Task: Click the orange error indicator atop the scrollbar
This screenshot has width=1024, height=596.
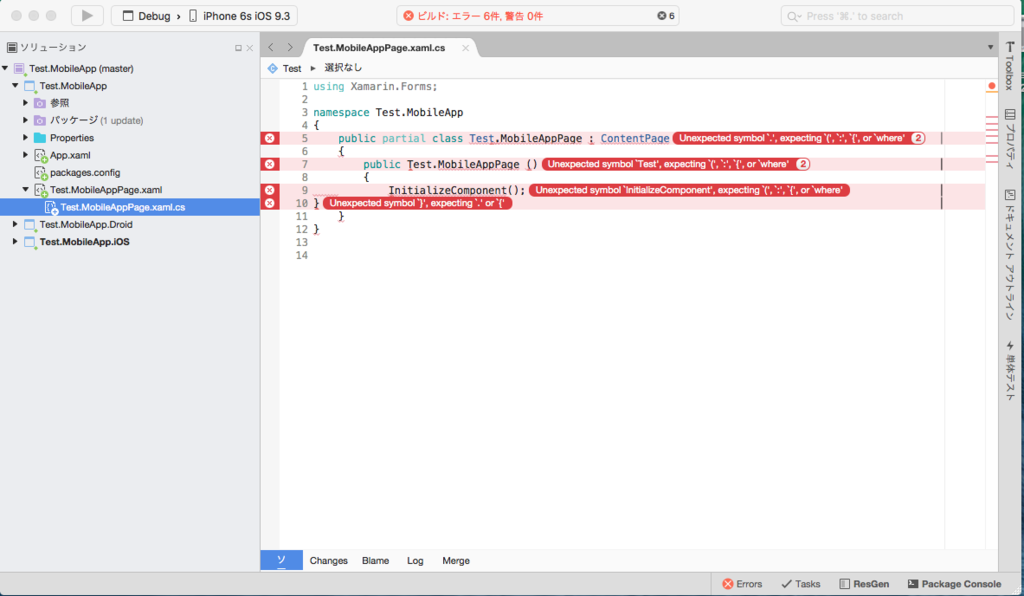Action: 991,86
